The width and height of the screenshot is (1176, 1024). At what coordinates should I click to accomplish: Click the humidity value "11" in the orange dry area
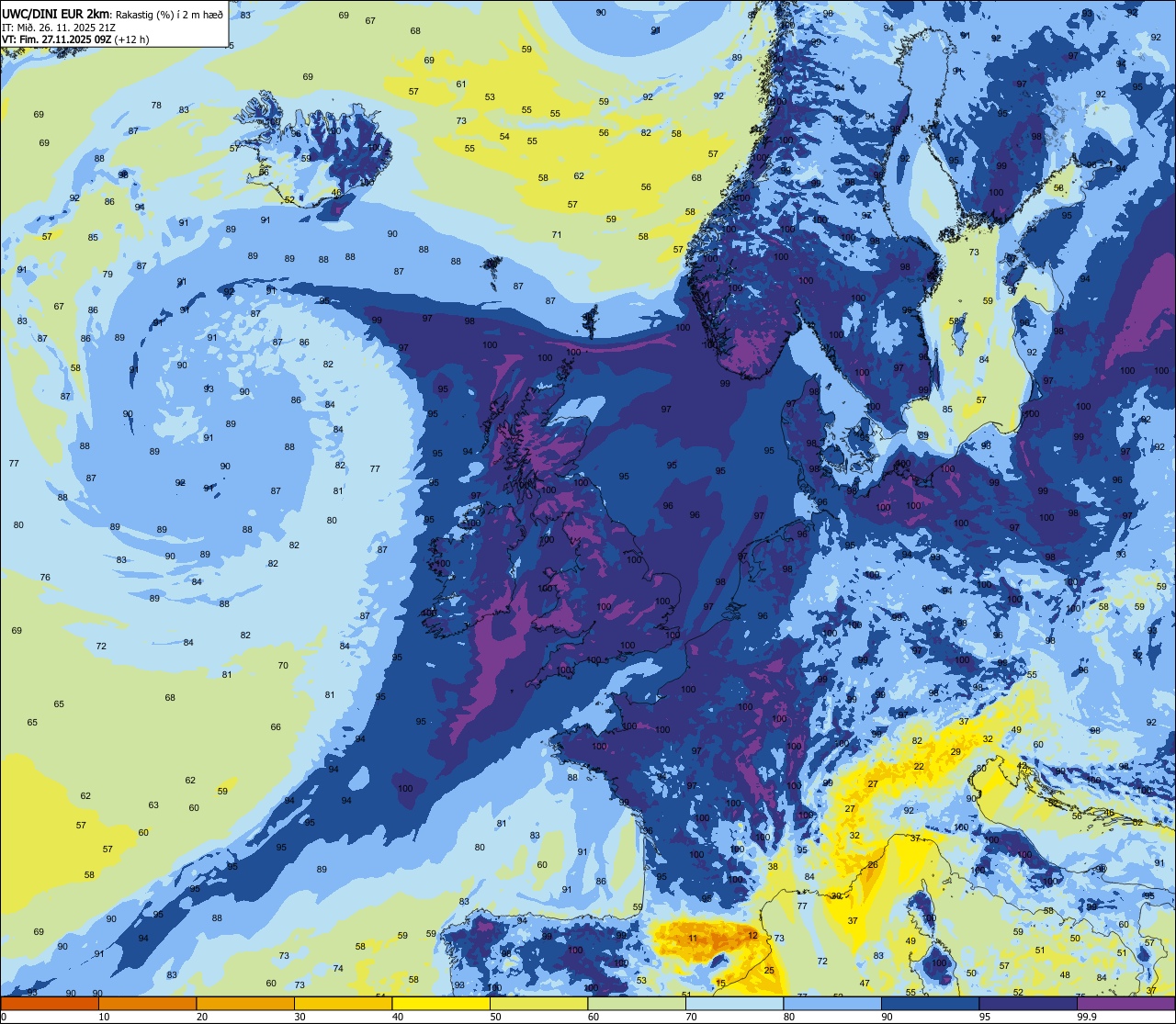(x=693, y=938)
